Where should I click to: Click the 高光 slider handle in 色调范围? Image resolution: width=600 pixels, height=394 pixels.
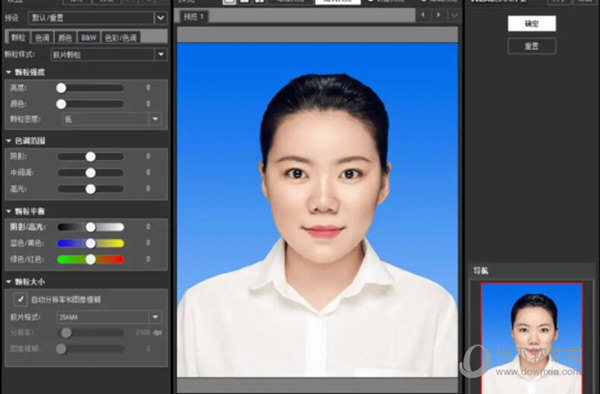coord(90,189)
